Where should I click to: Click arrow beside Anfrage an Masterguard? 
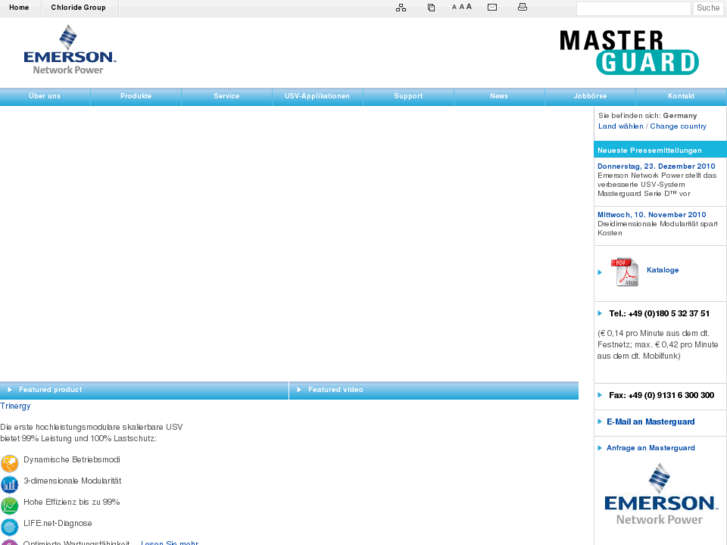(599, 448)
